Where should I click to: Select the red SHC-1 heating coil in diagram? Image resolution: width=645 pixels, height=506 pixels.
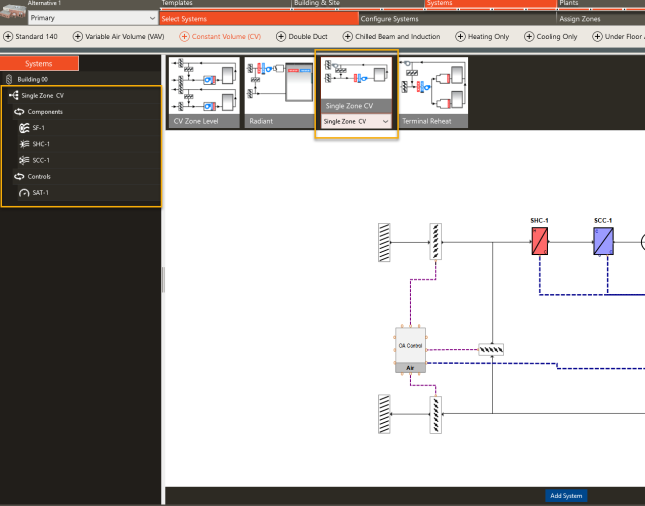point(540,241)
